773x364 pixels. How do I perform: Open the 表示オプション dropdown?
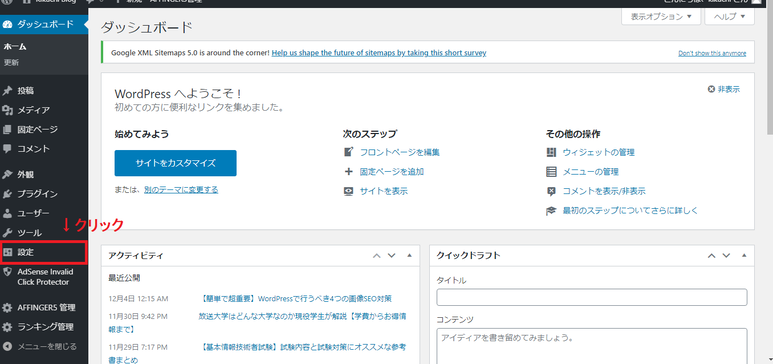coord(662,17)
